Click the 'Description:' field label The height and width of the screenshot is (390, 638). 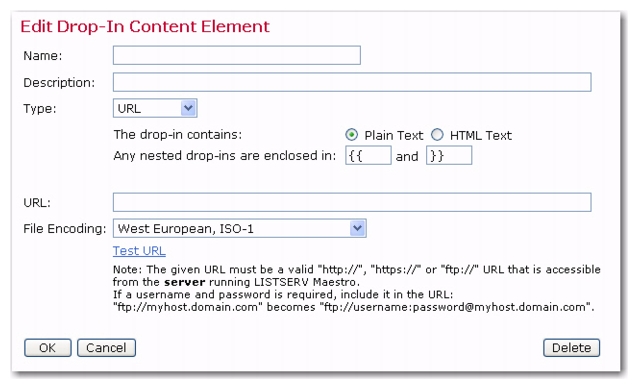59,83
